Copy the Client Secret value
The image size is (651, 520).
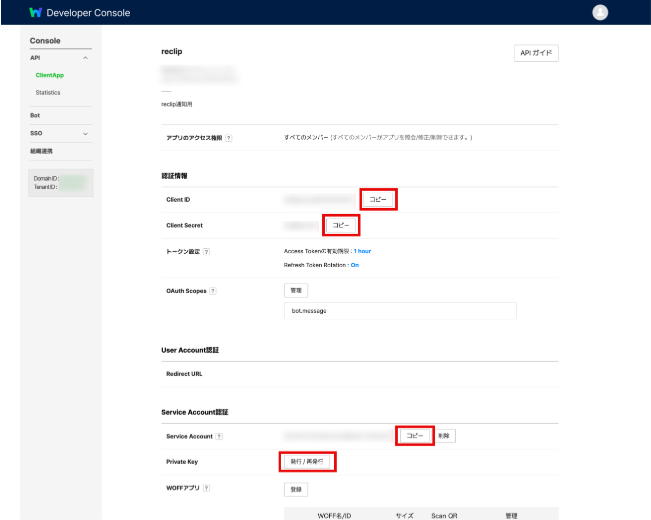[x=341, y=226]
